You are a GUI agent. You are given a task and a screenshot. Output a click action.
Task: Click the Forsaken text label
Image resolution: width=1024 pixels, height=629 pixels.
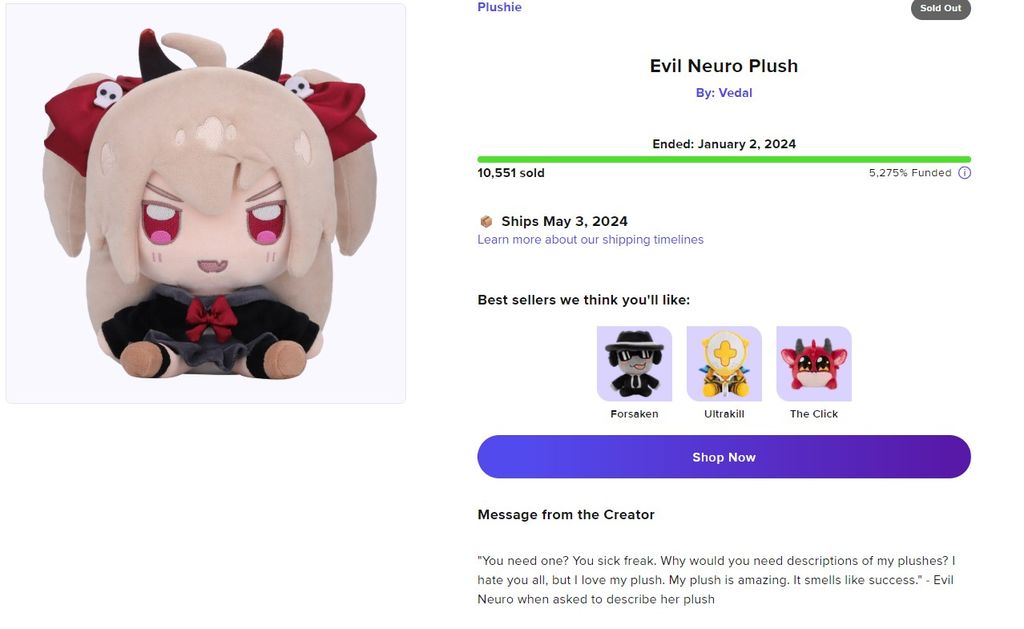tap(634, 414)
